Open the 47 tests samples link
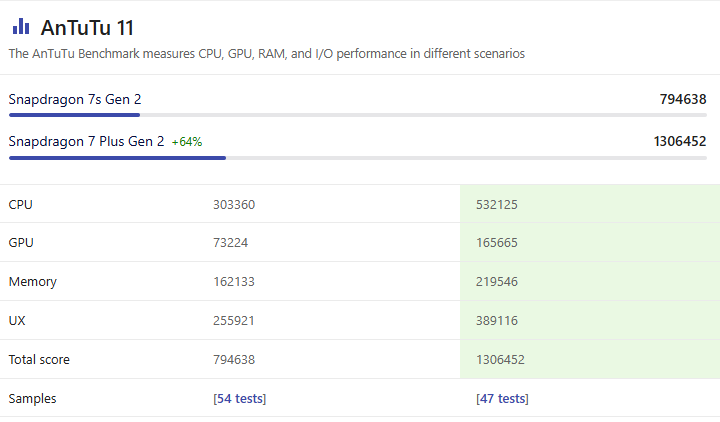This screenshot has width=720, height=422. [502, 399]
